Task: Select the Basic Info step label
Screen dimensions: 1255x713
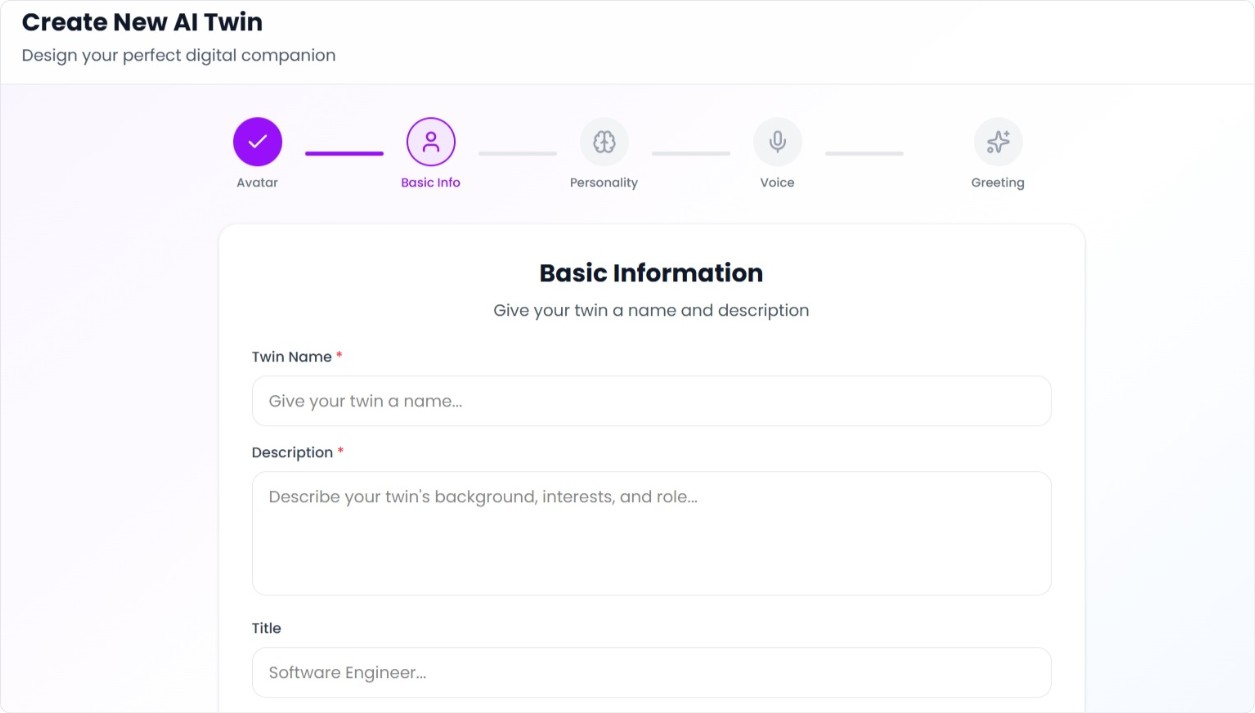Action: coord(431,183)
